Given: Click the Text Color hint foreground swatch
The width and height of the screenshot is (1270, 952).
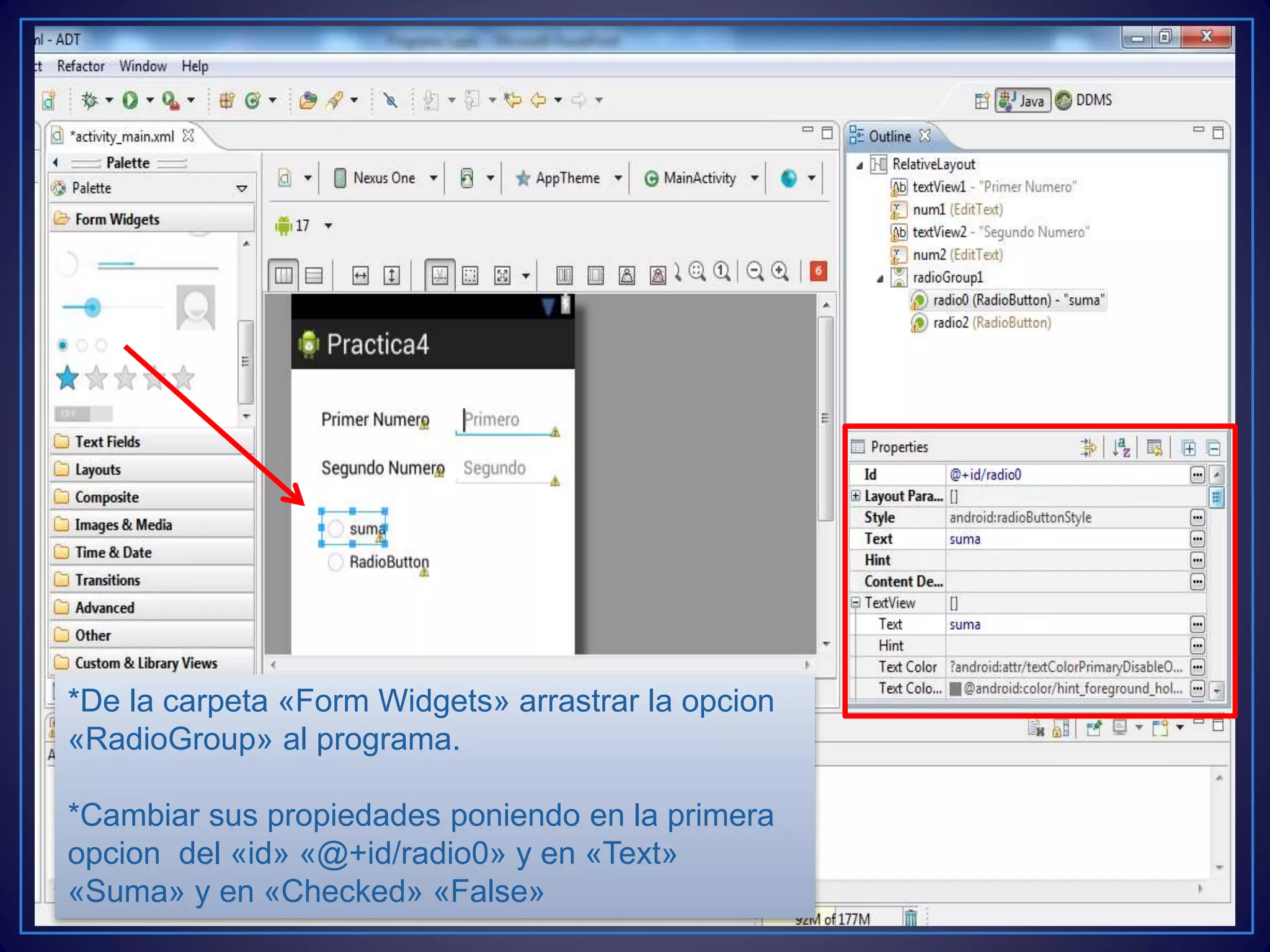Looking at the screenshot, I should click(956, 689).
